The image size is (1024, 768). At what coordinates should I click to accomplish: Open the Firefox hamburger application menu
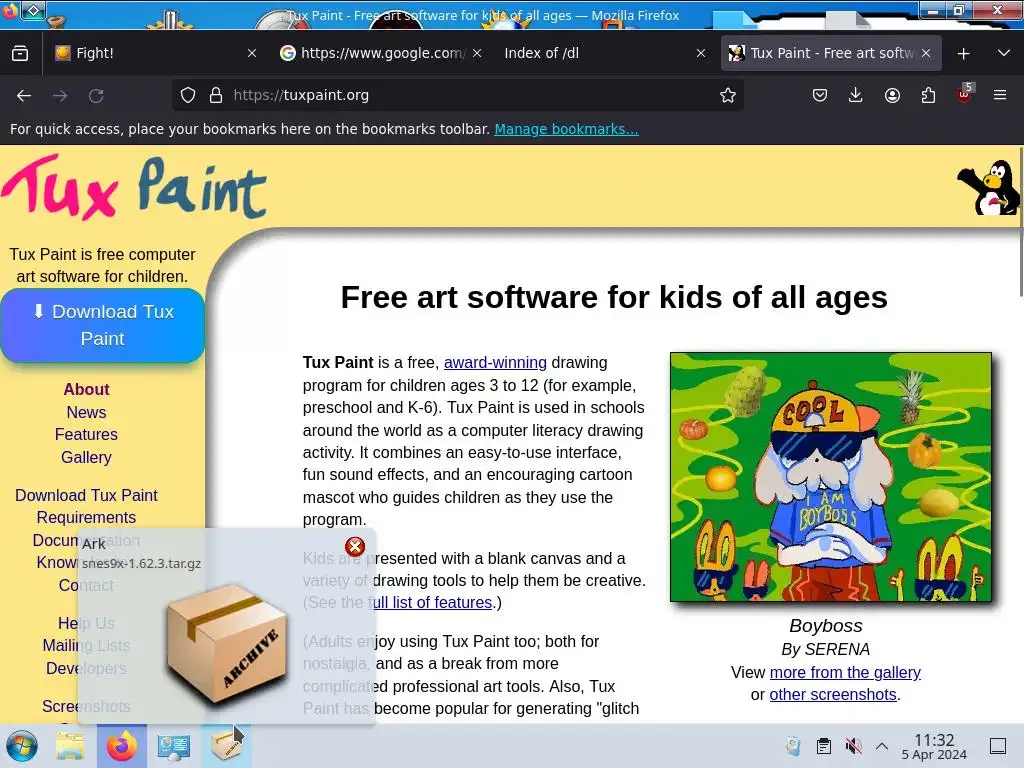1000,95
